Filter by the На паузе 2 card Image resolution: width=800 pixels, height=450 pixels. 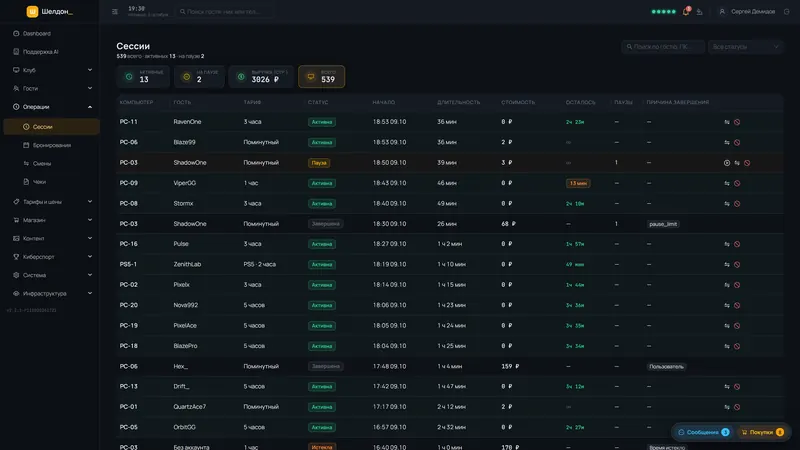(x=199, y=77)
